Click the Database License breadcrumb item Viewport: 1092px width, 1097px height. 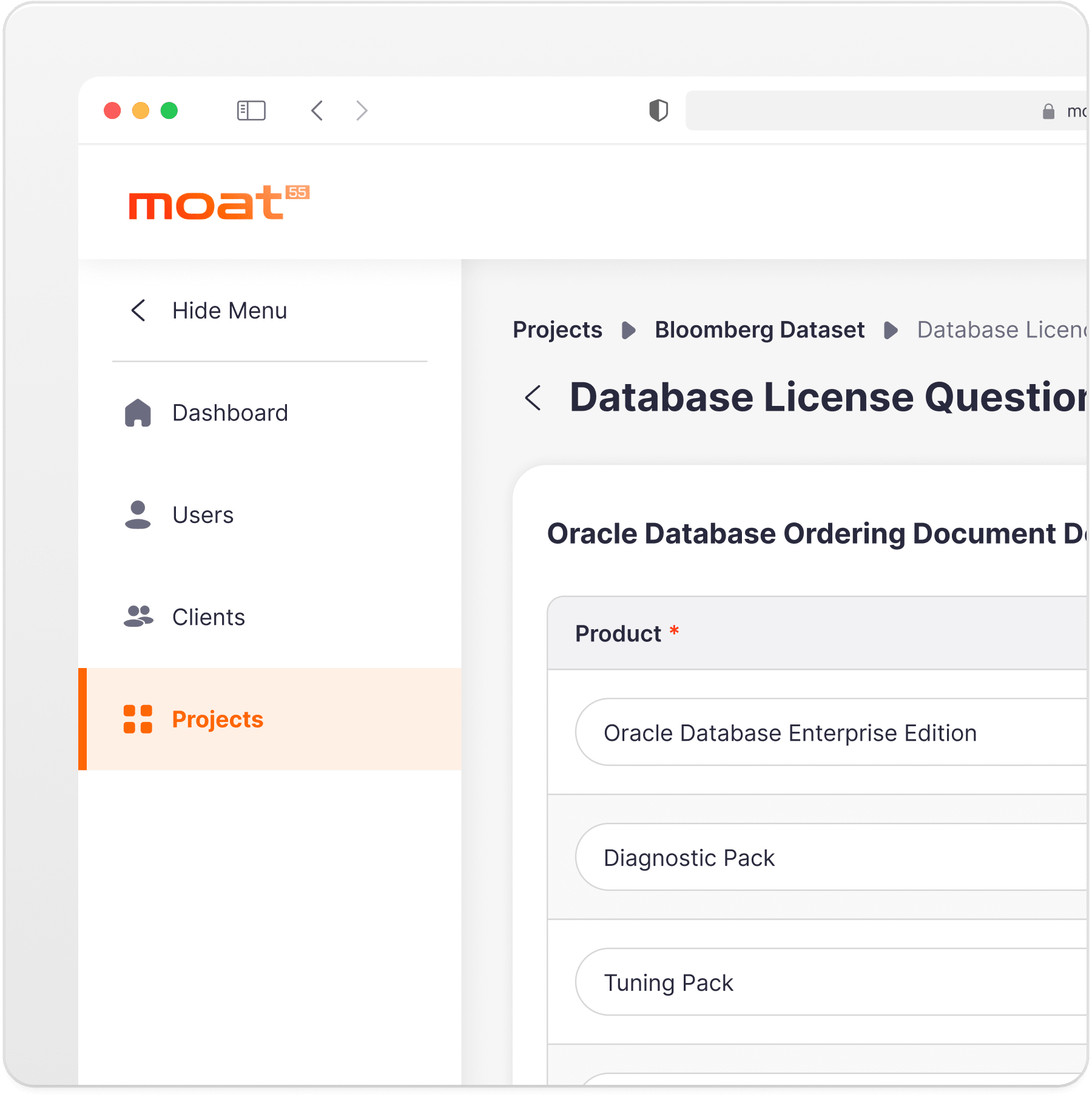1001,330
